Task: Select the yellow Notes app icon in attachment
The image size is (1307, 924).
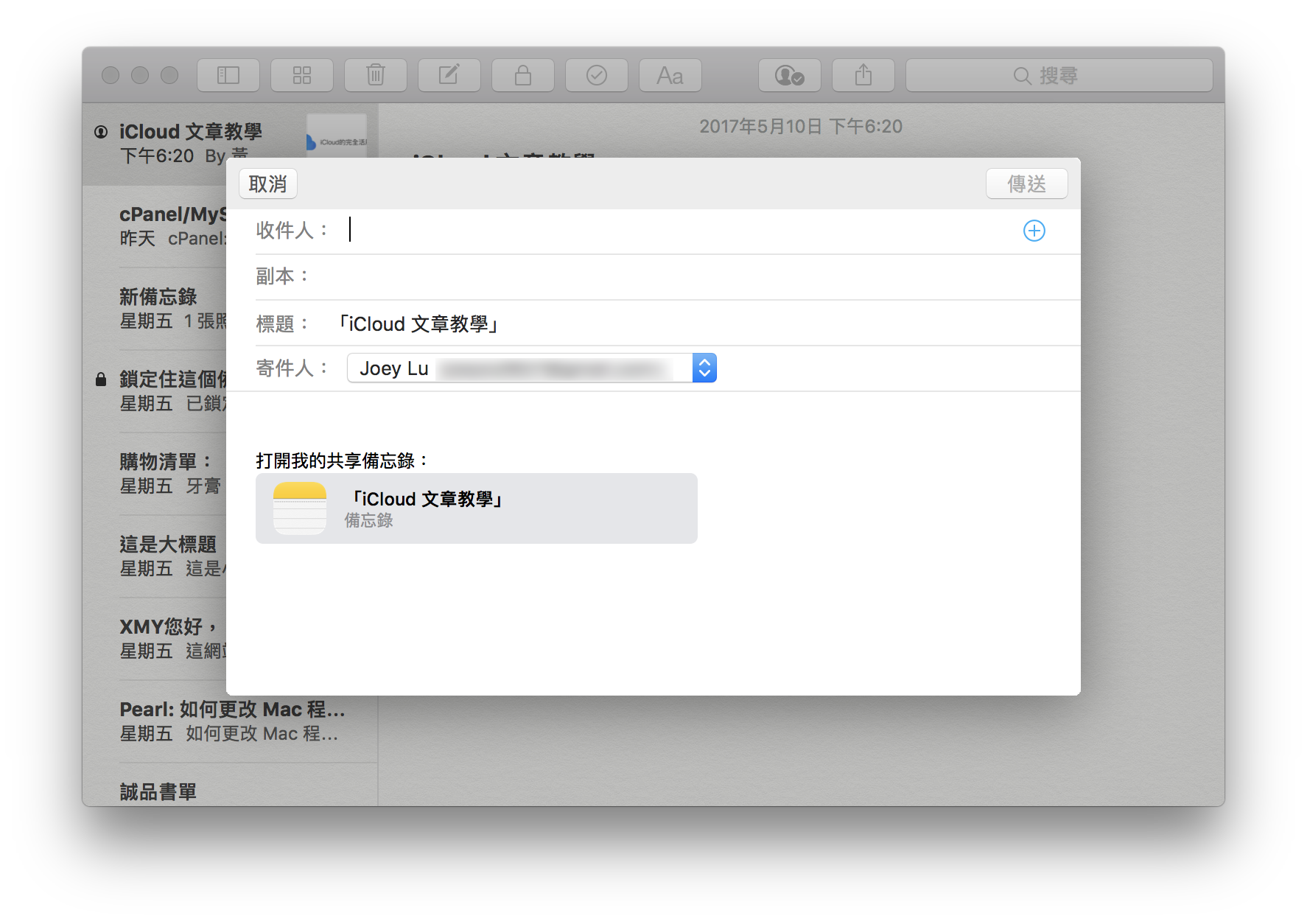Action: (x=300, y=508)
